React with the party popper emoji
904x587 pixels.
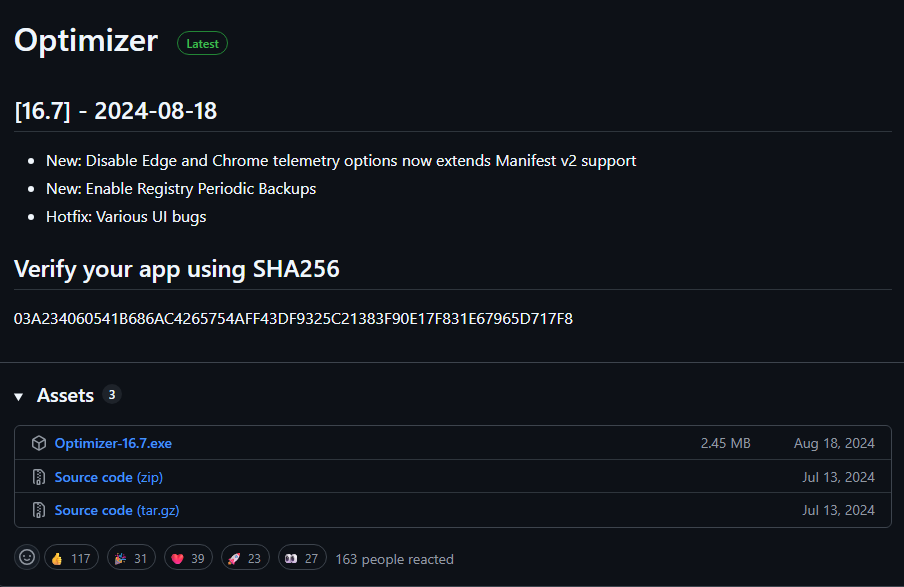click(x=128, y=558)
